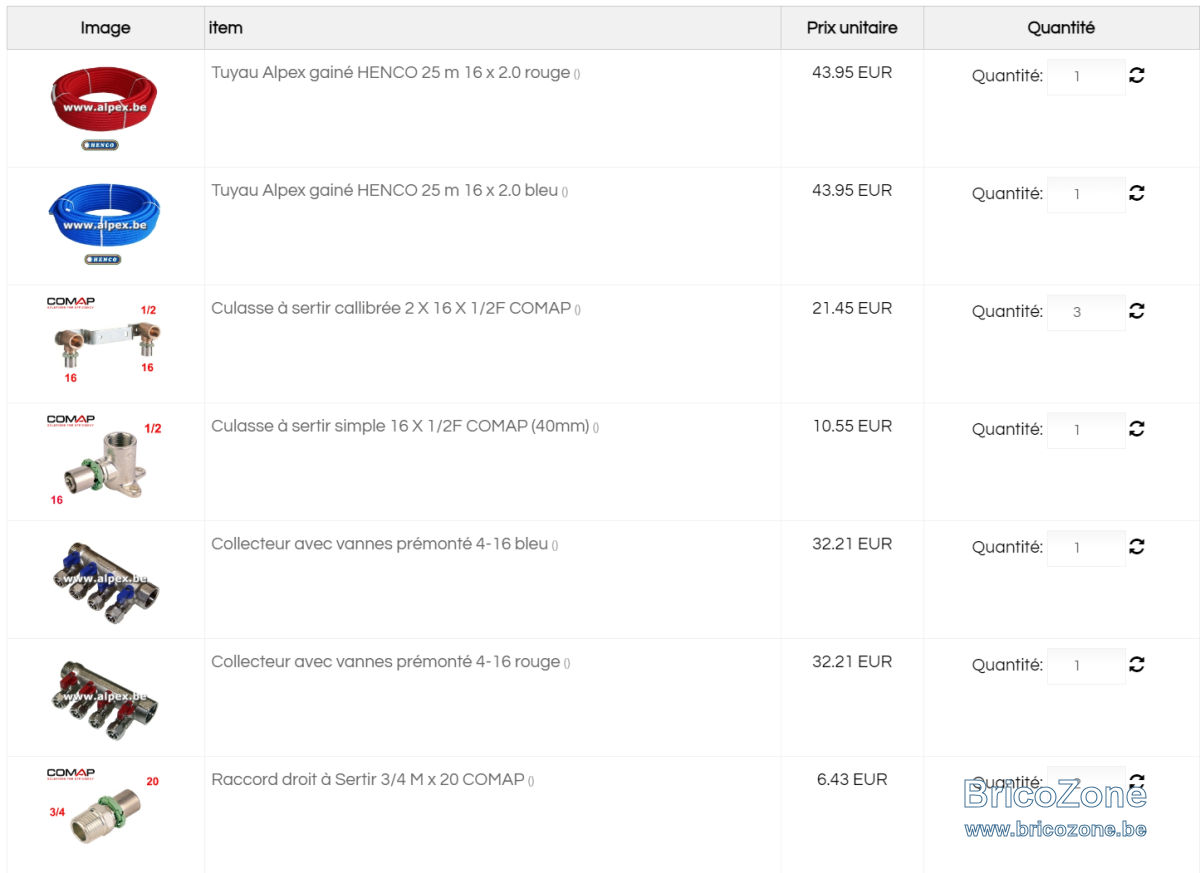
Task: Select the Quantité column header
Action: click(x=1061, y=28)
